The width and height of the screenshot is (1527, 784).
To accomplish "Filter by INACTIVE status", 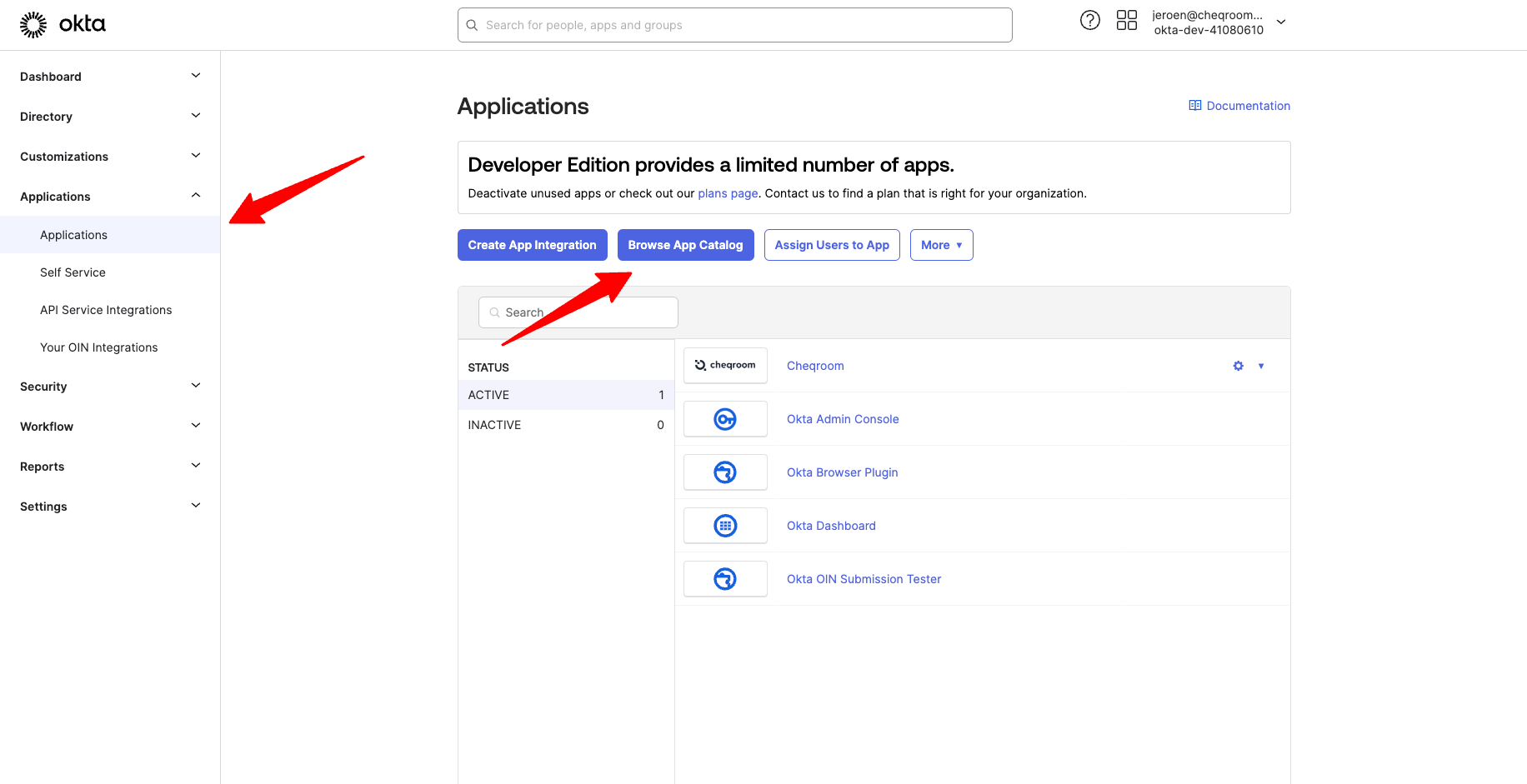I will pos(565,425).
